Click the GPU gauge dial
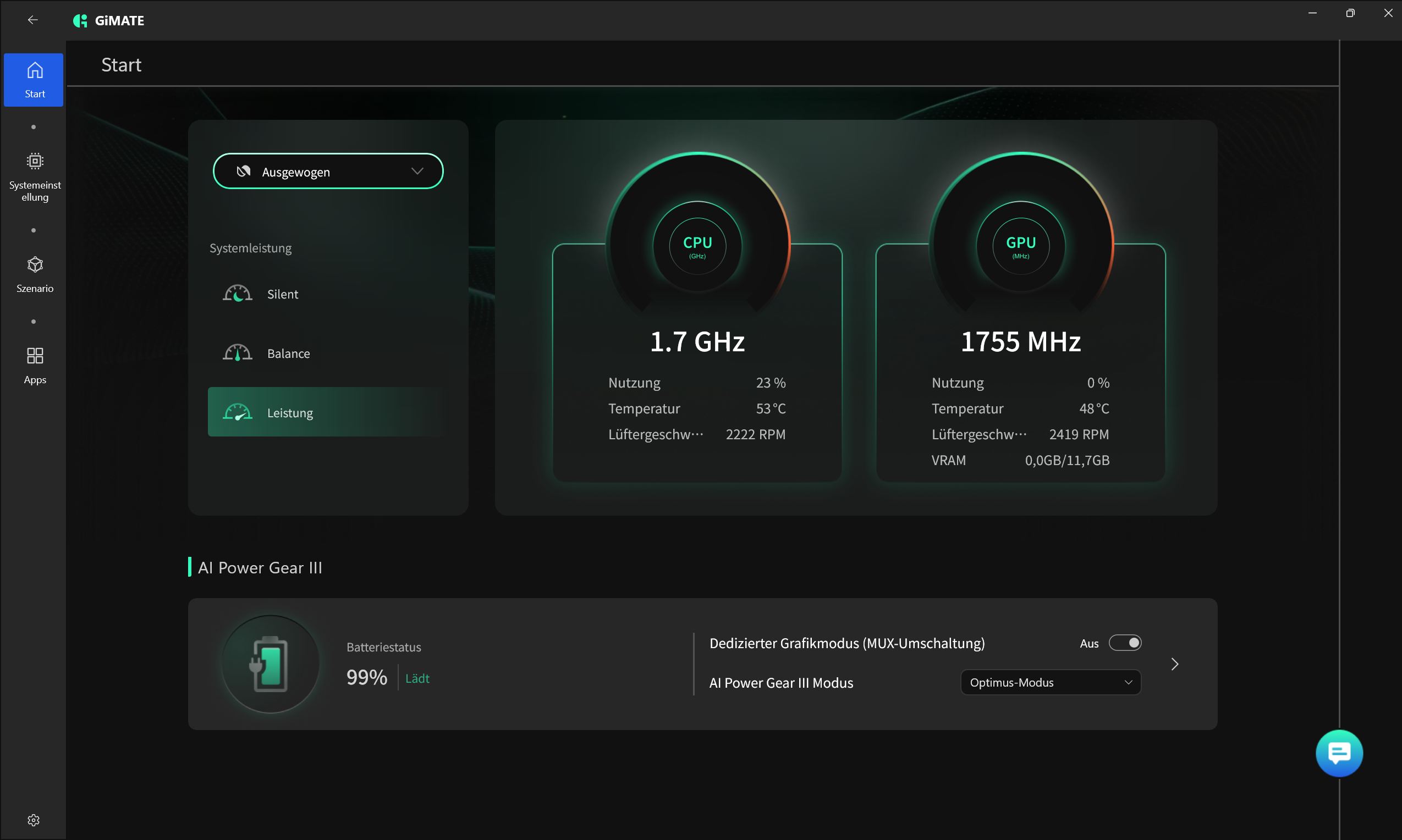1402x840 pixels. click(x=1020, y=246)
